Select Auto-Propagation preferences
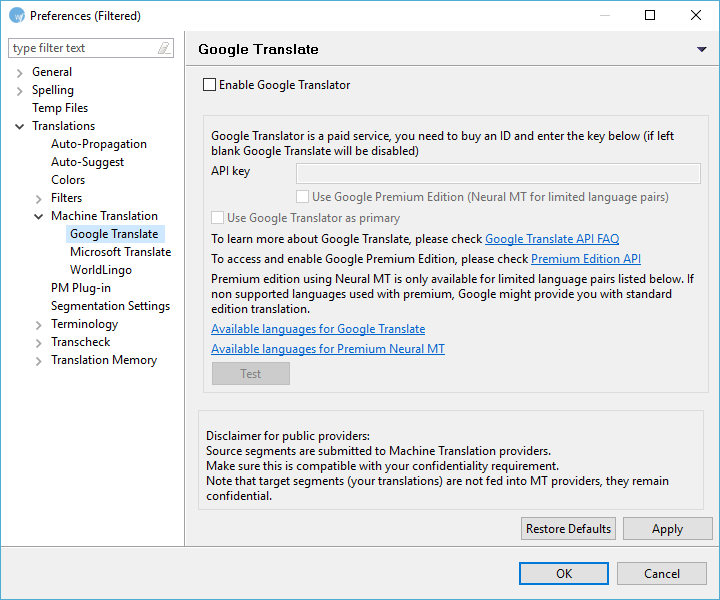This screenshot has height=600, width=720. [99, 144]
